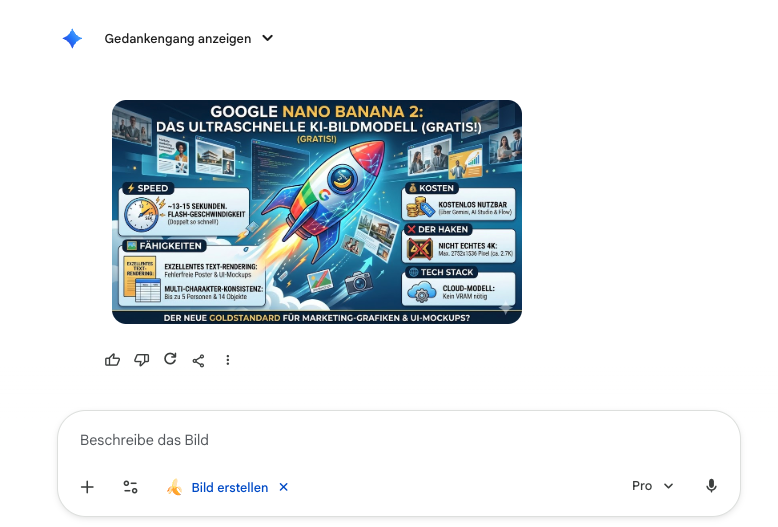
Task: Click the banana icon in the prompt bar
Action: (x=174, y=487)
